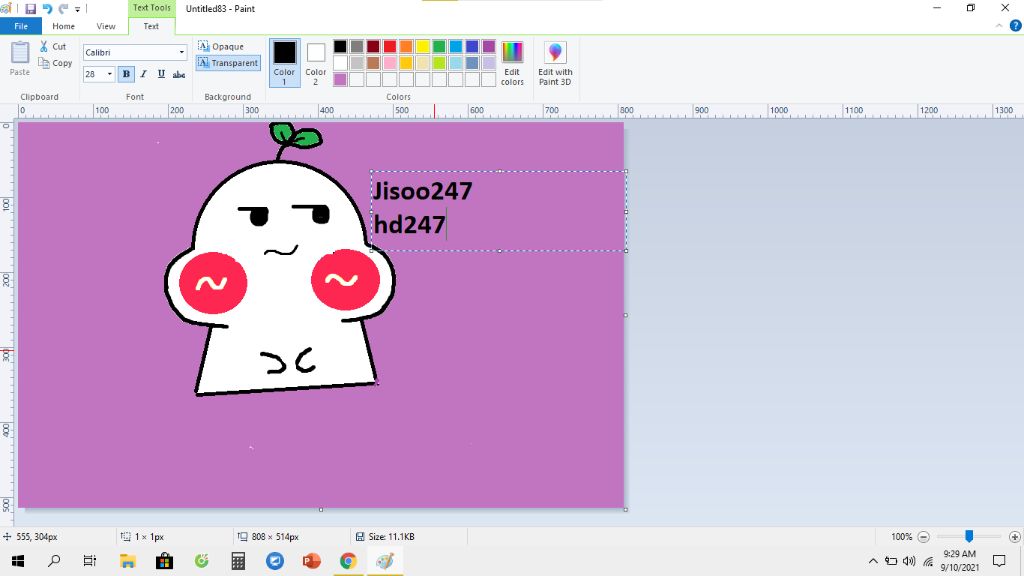Undo the last action via toolbar arrow
Image resolution: width=1024 pixels, height=576 pixels.
pyautogui.click(x=47, y=8)
